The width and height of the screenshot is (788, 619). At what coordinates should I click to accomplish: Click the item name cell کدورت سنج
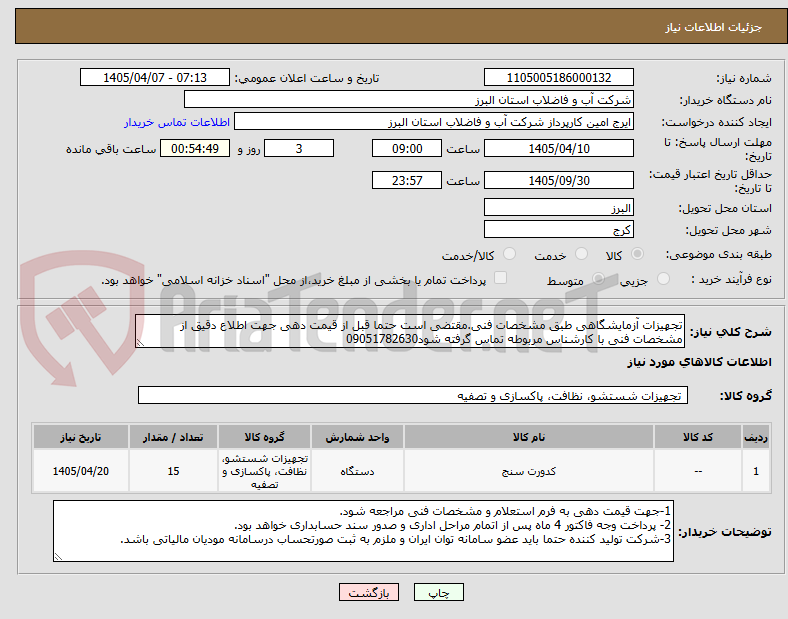(x=529, y=471)
